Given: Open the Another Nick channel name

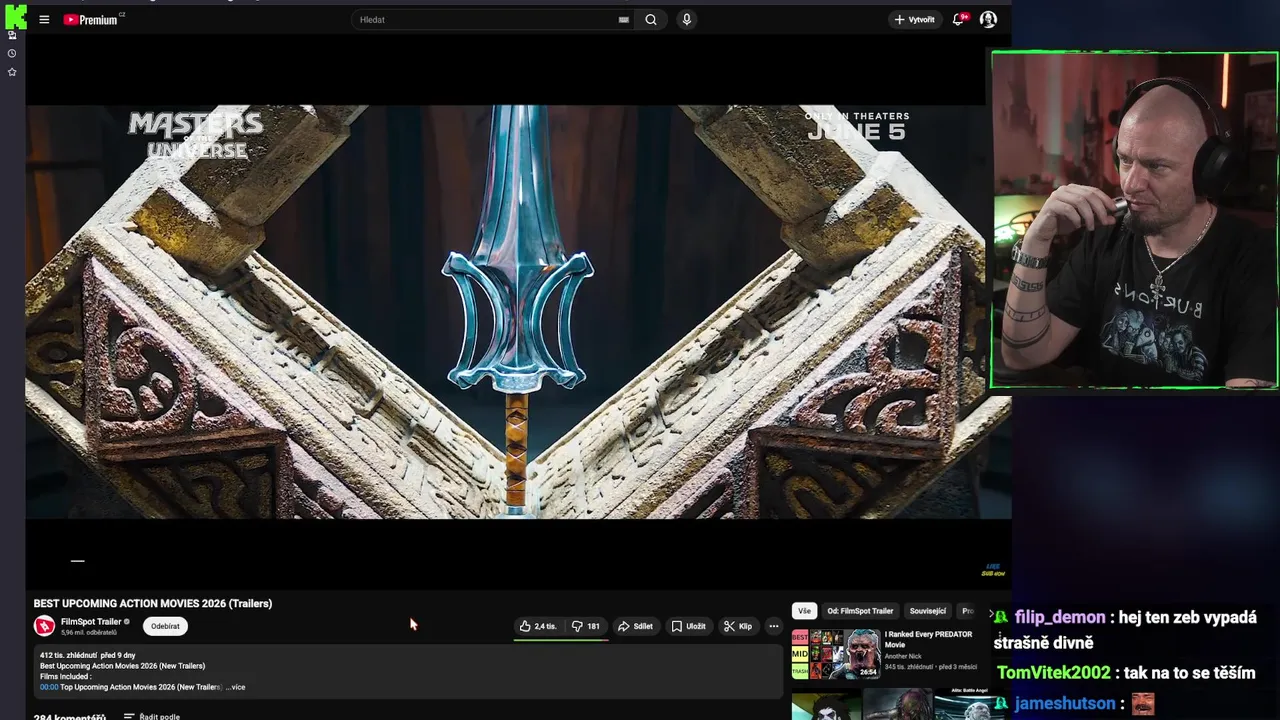Looking at the screenshot, I should [903, 656].
